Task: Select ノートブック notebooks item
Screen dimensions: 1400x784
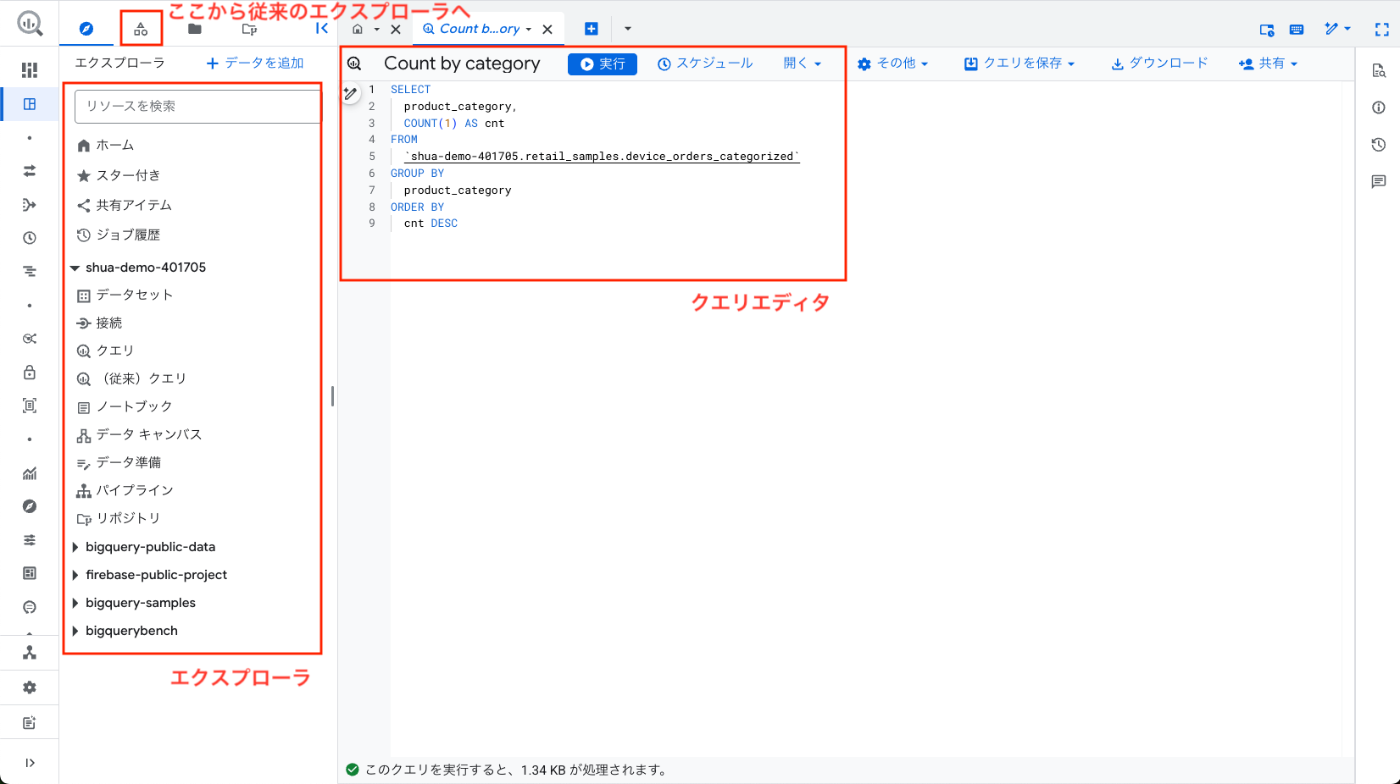Action: point(124,407)
